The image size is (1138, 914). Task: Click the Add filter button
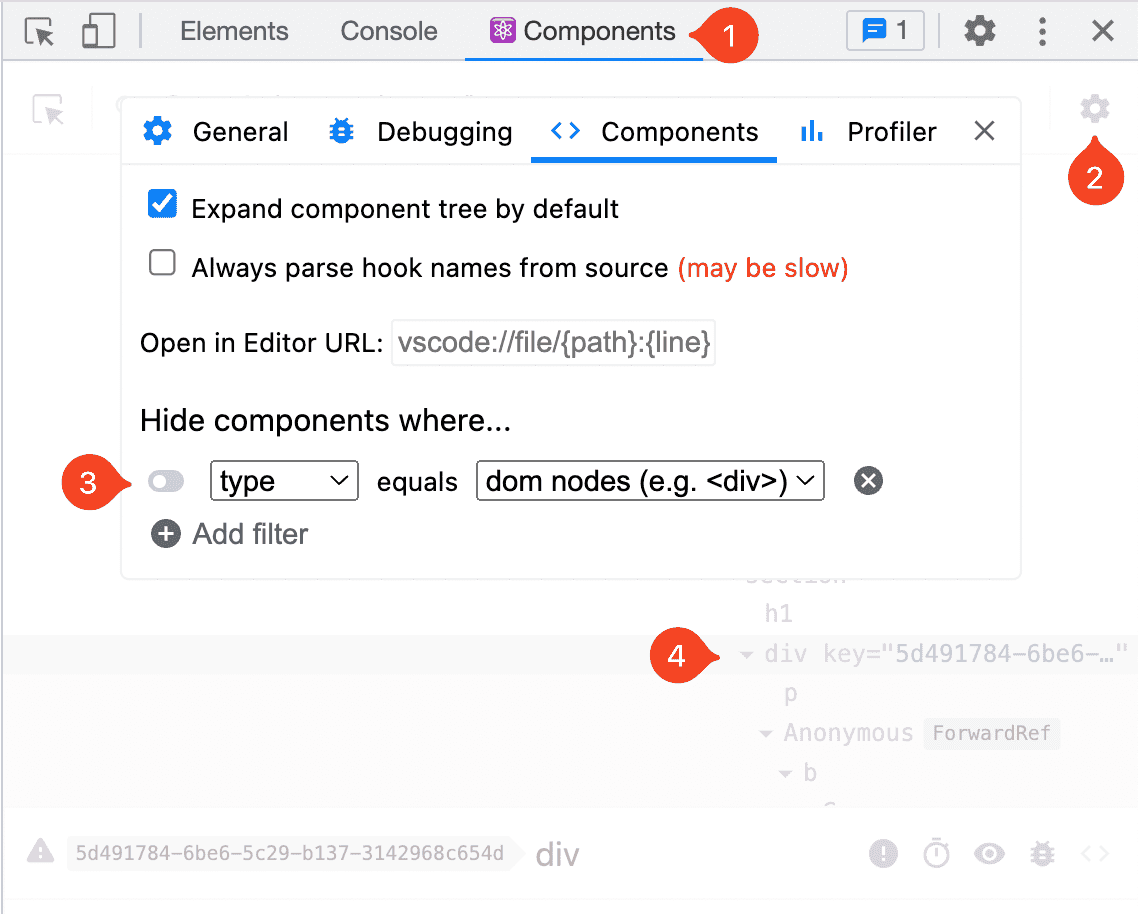(229, 534)
